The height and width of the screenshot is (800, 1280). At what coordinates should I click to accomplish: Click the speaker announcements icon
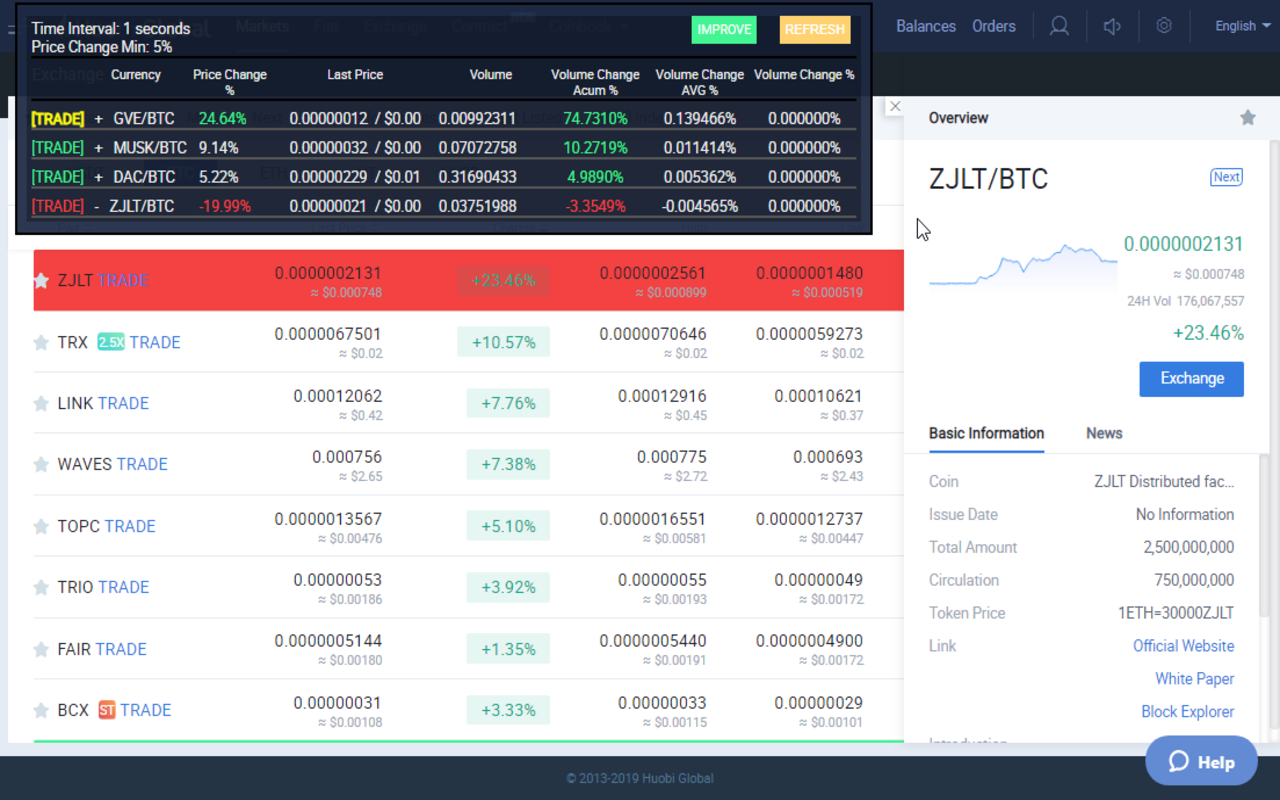pos(1112,26)
